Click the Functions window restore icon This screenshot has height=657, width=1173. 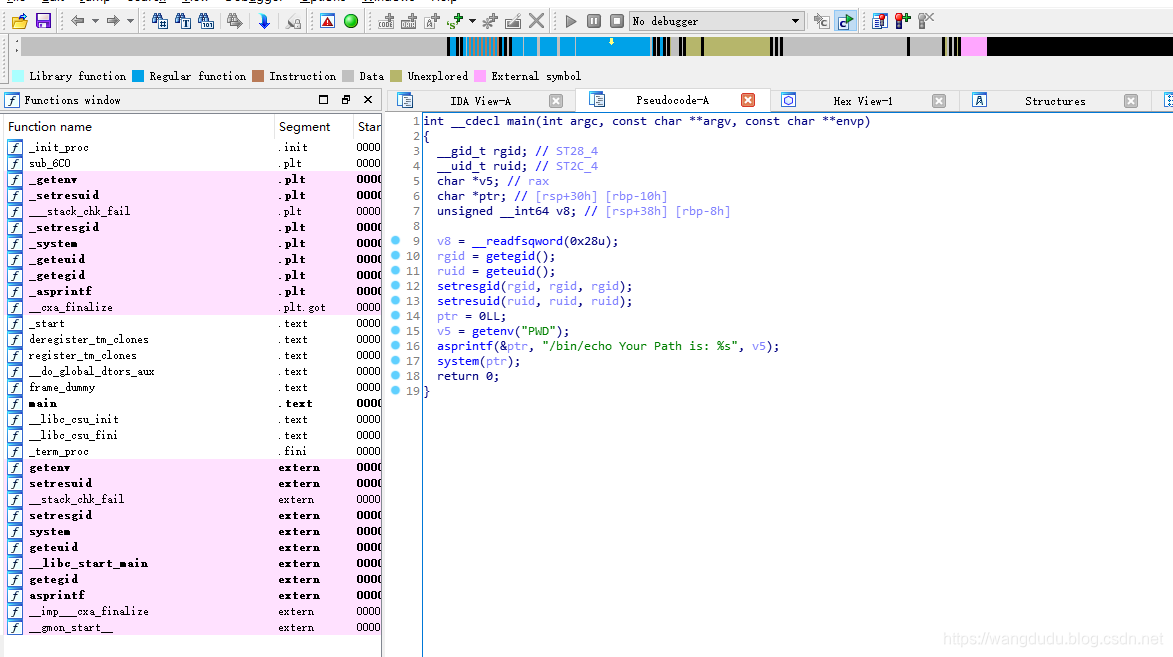click(346, 100)
